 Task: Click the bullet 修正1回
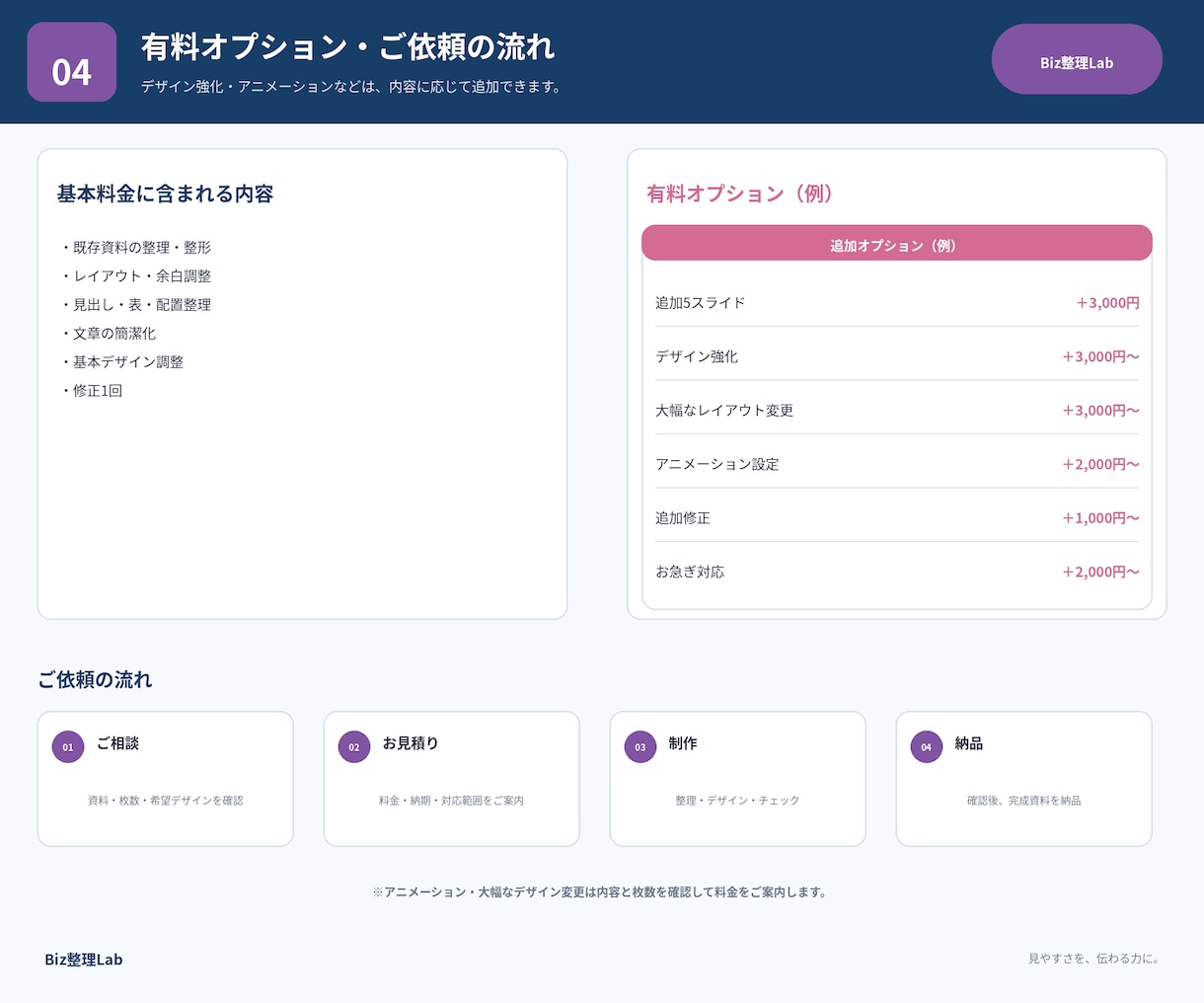(x=91, y=390)
